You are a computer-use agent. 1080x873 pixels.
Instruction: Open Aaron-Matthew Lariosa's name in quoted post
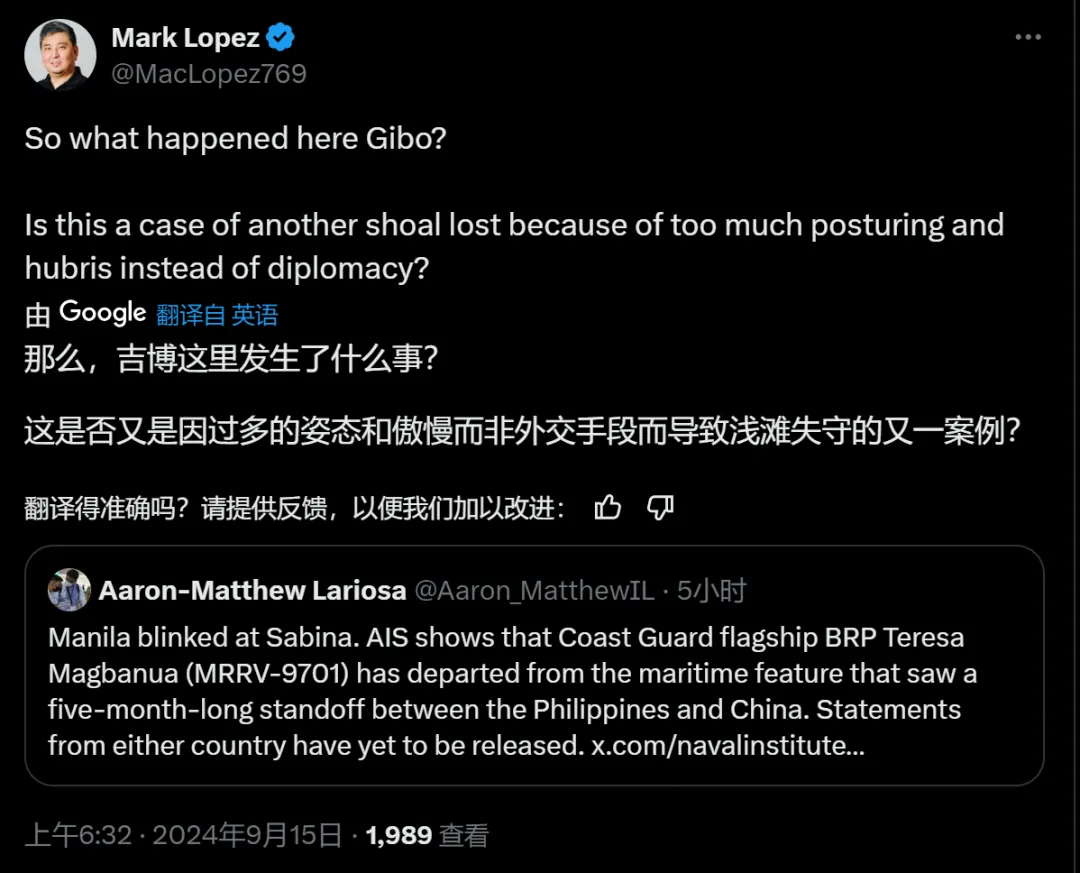click(x=252, y=591)
